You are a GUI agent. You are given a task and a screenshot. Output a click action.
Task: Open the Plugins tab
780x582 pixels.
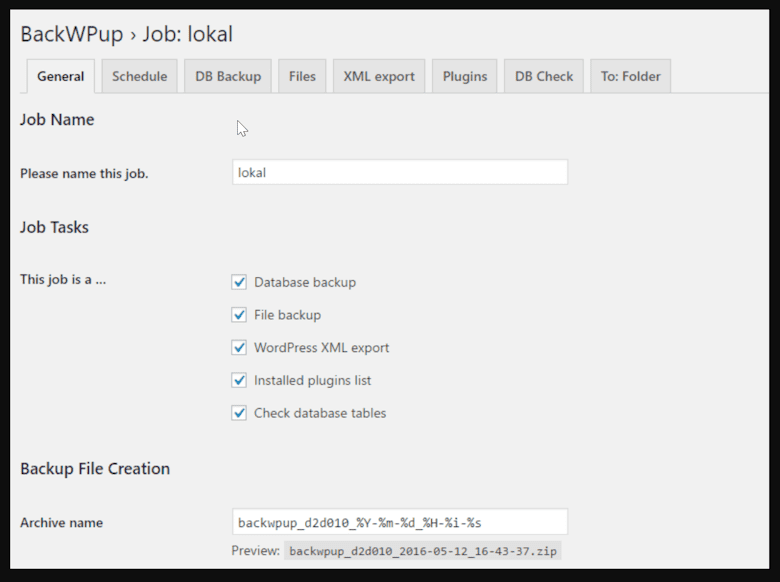pos(465,76)
